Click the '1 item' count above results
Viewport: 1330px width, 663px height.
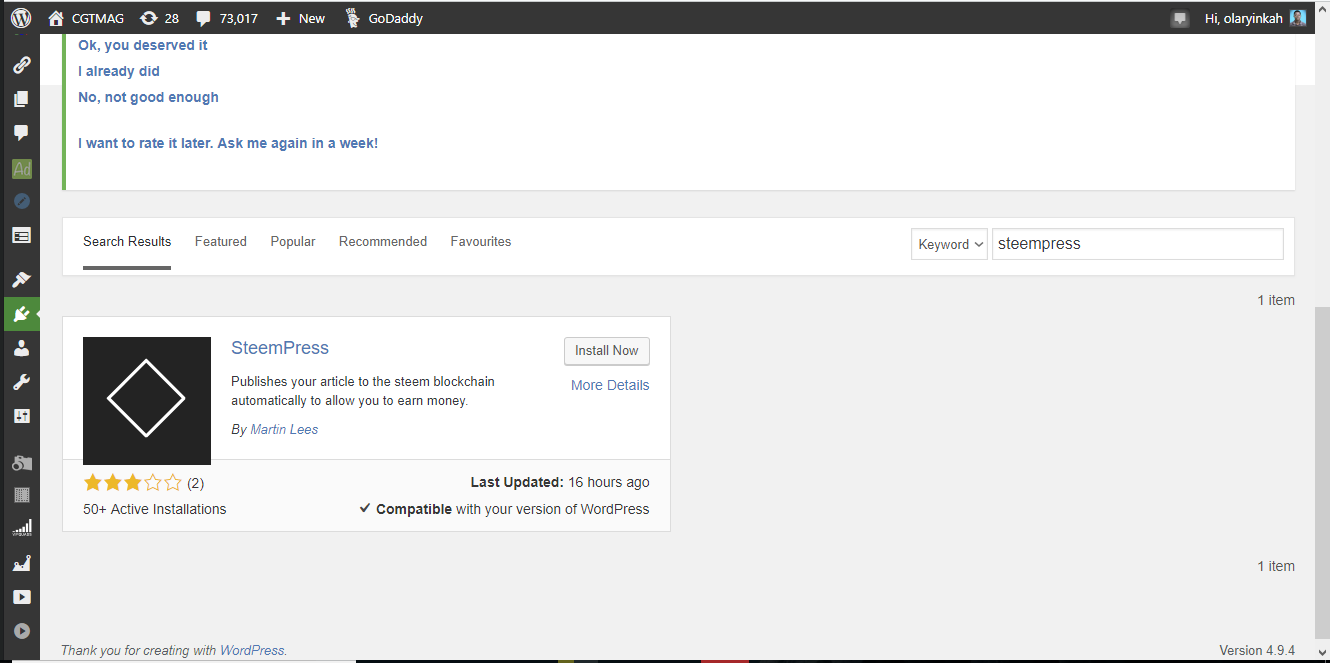pyautogui.click(x=1276, y=300)
